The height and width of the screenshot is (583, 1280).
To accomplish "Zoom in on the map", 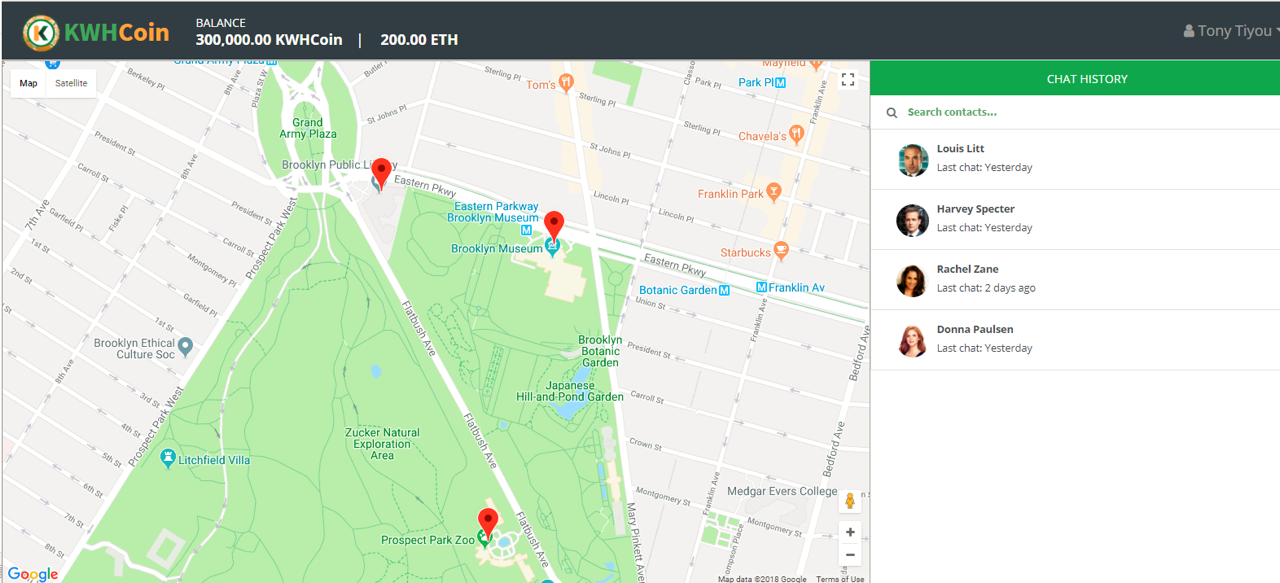I will pyautogui.click(x=850, y=532).
